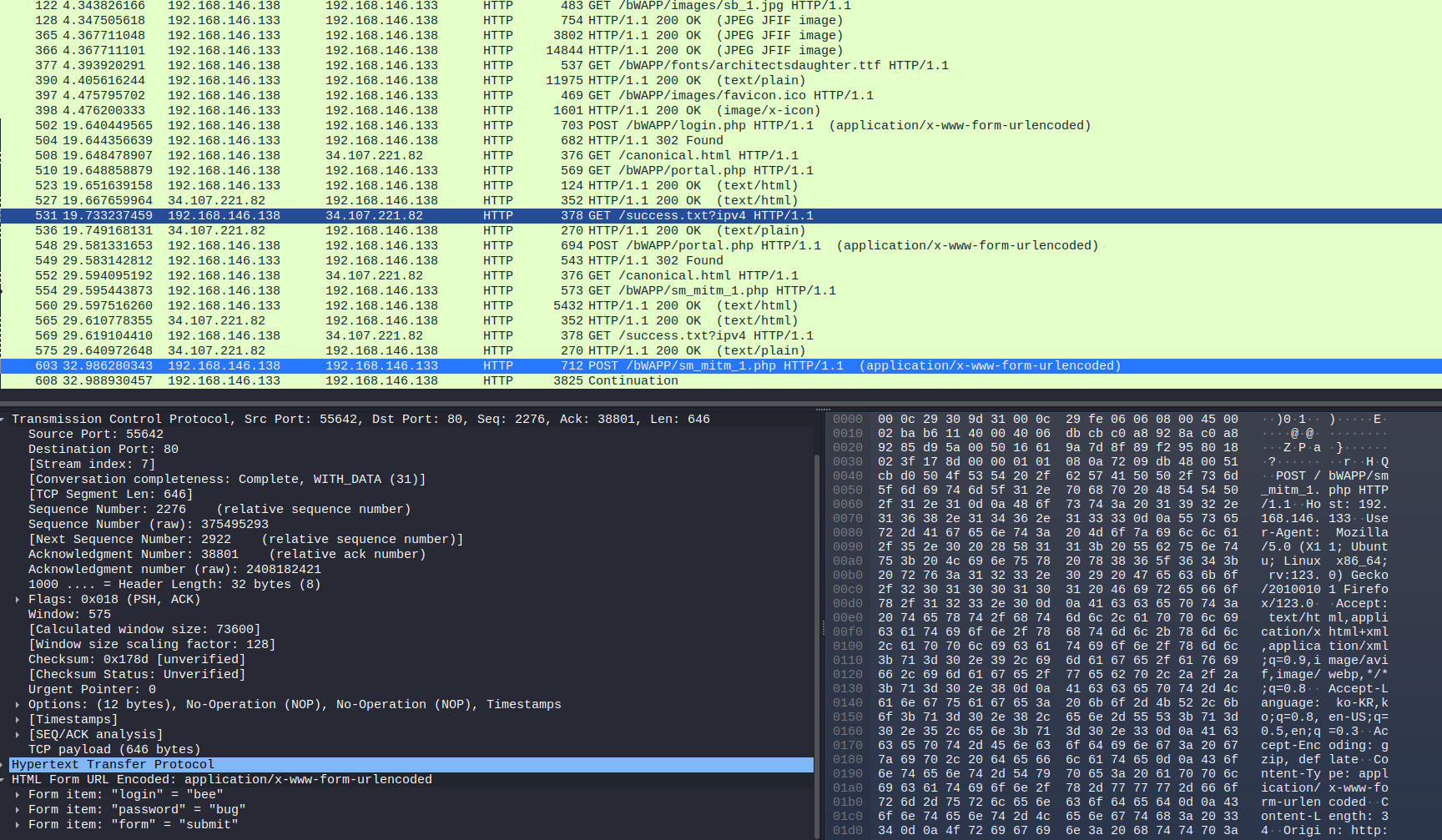
Task: Collapse the HTML Form URL Encoded tree
Action: (3, 779)
